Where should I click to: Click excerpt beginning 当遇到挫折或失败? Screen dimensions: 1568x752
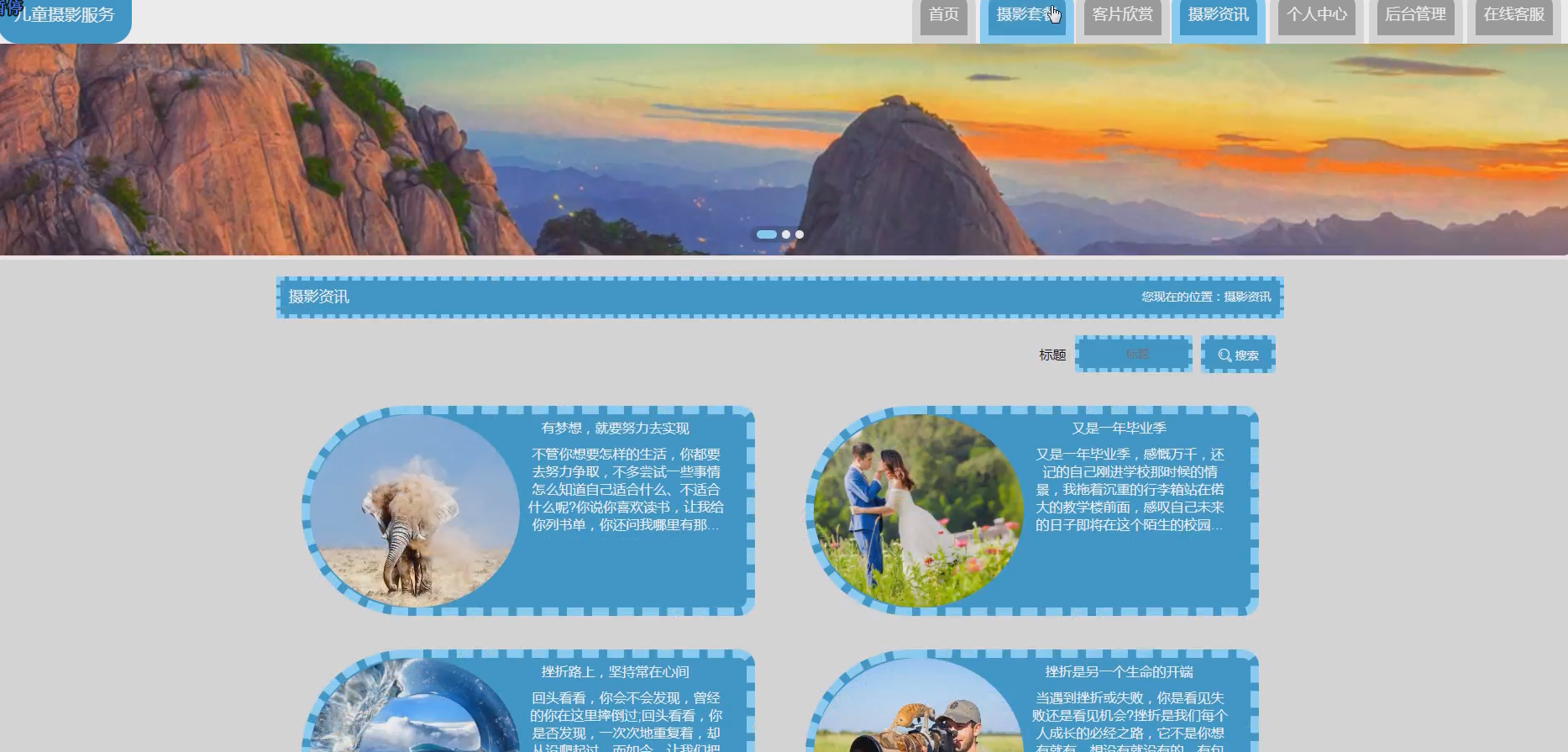click(1130, 721)
